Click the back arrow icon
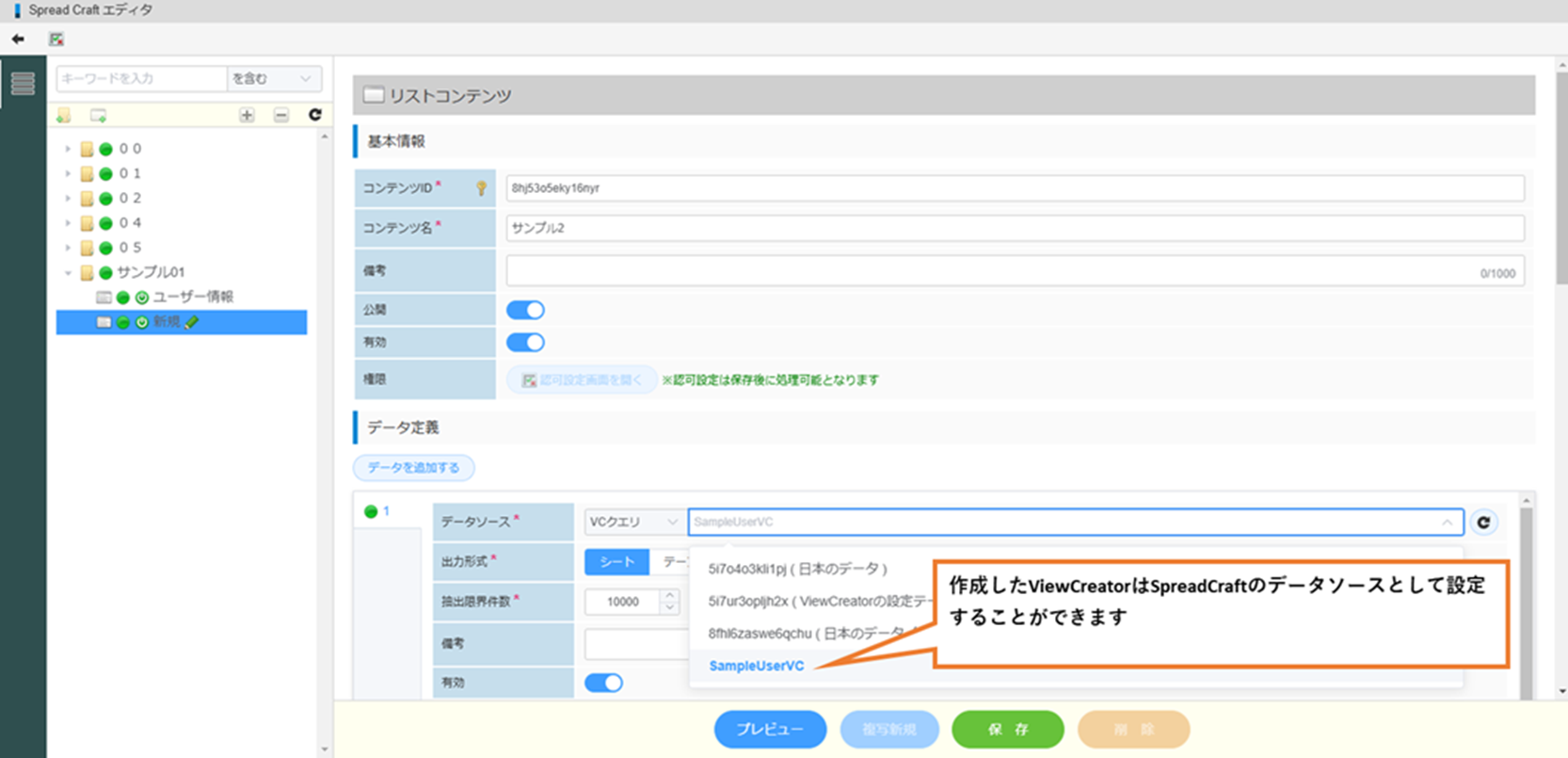1568x758 pixels. tap(18, 40)
